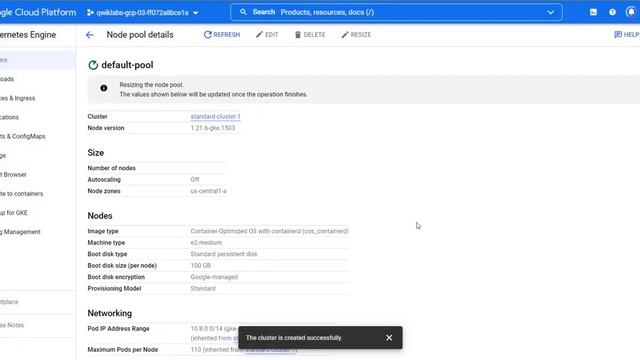Click the Google-managed encryption value
This screenshot has height=360, width=640.
tap(214, 277)
